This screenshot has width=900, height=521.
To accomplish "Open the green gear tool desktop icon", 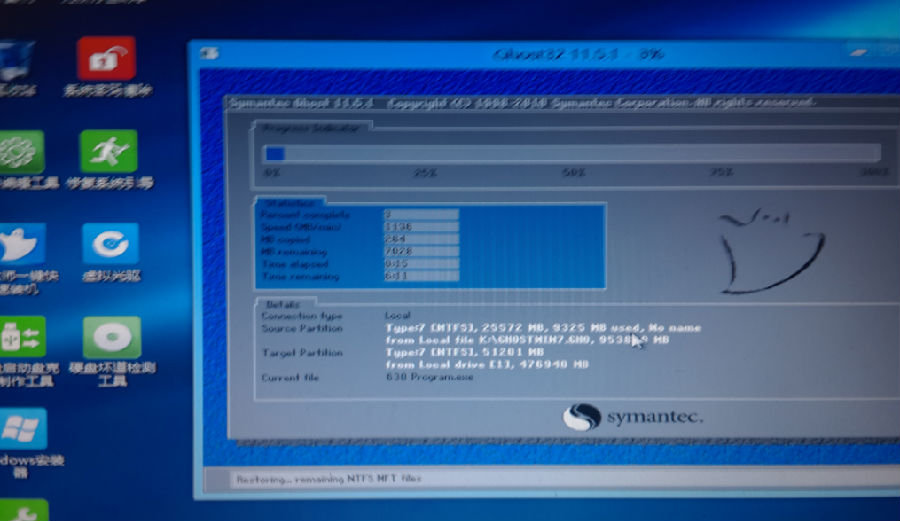I will tap(21, 151).
